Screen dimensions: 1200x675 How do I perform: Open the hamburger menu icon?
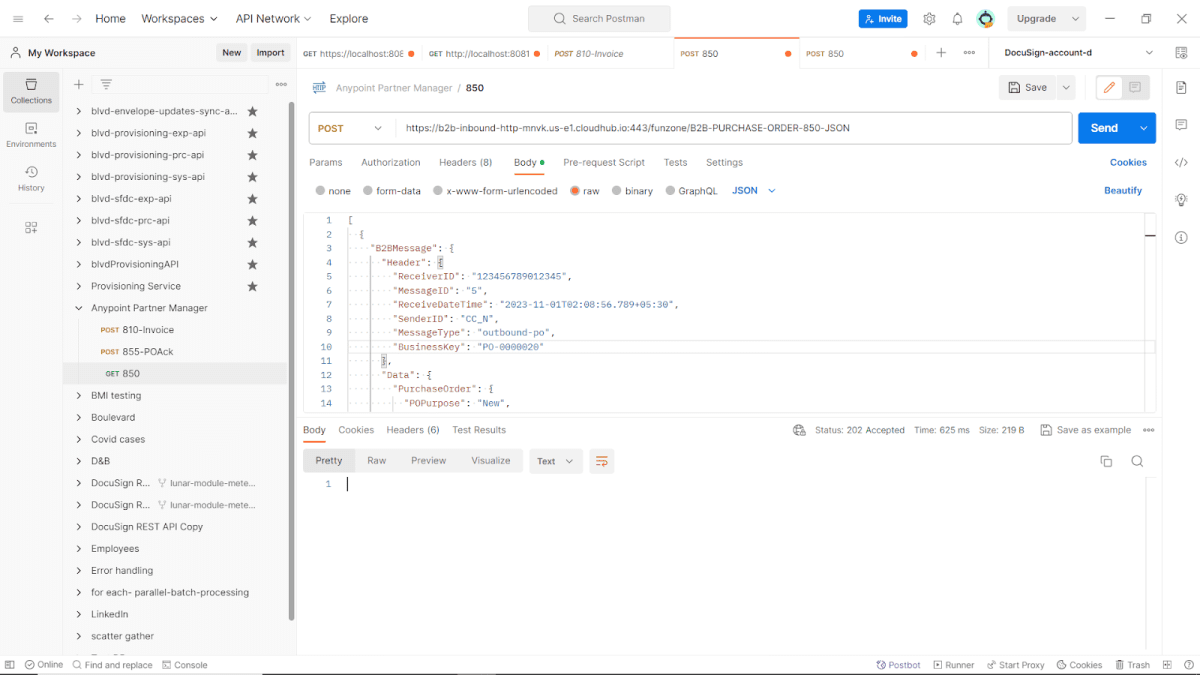18,18
